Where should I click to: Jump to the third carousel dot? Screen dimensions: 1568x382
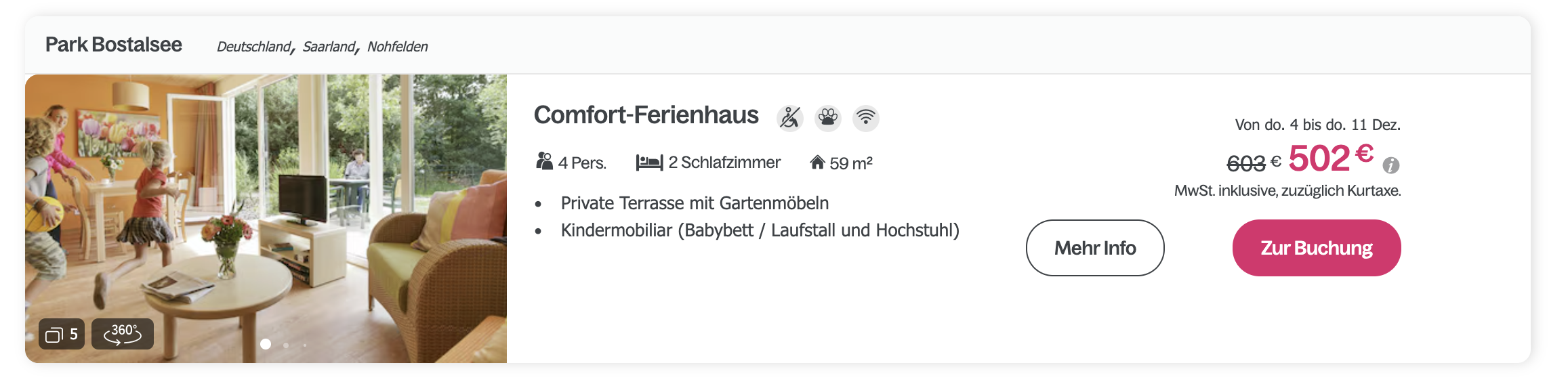305,345
